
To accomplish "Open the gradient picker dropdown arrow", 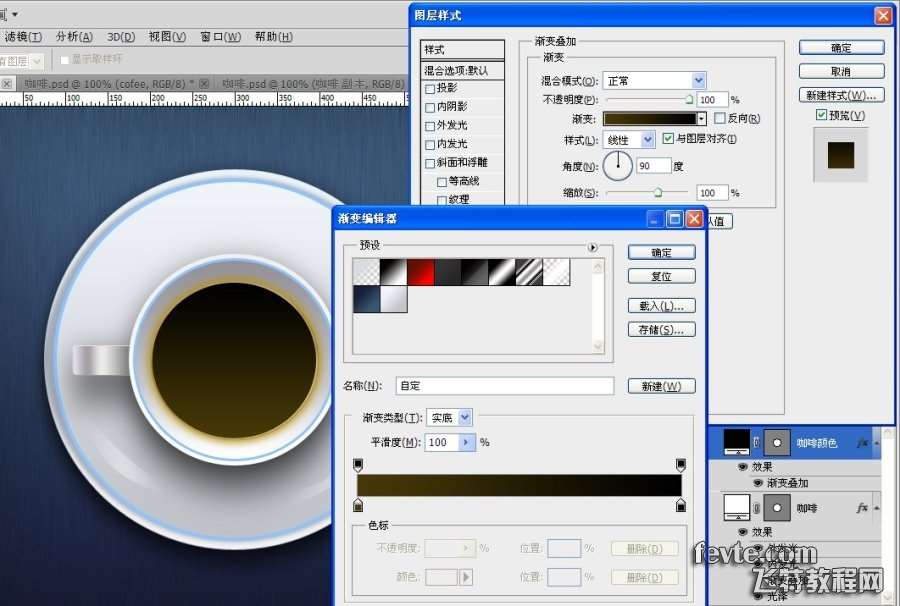I will click(x=701, y=119).
